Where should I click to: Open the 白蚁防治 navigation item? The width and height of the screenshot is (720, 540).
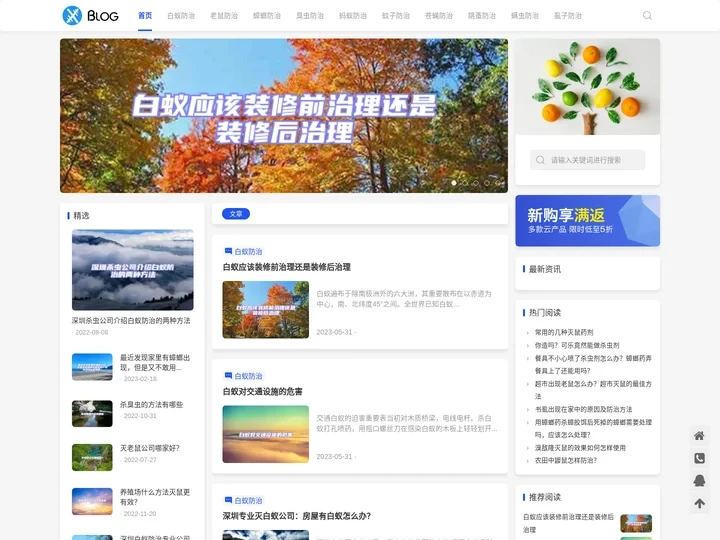181,16
